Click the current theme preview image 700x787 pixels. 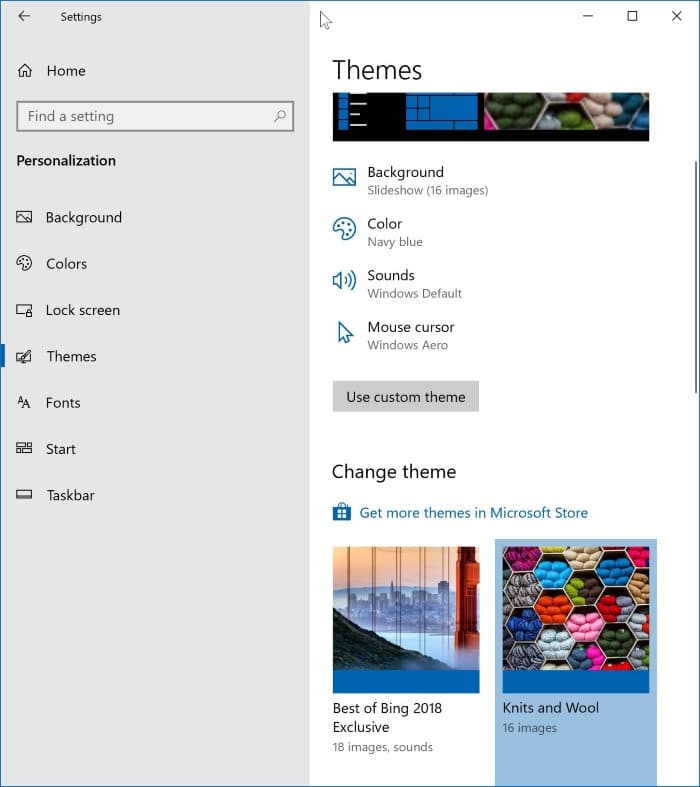click(491, 116)
